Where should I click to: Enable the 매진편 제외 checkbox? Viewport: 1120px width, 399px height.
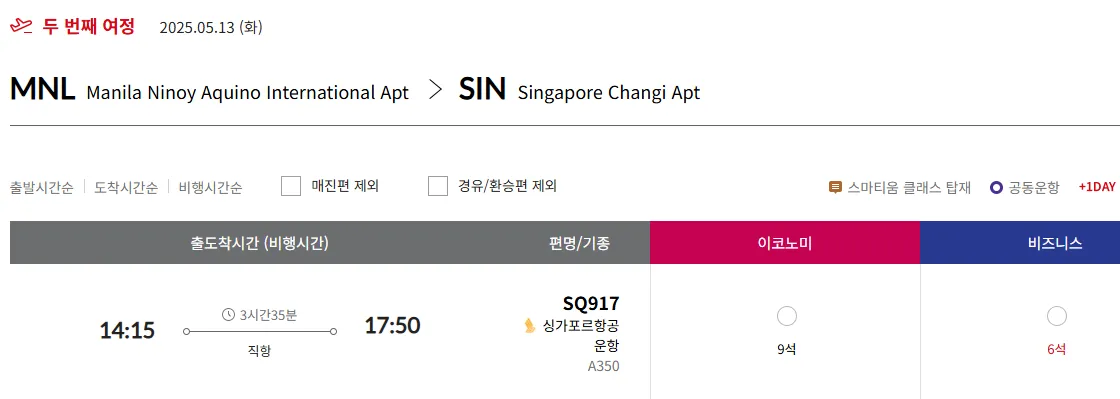coord(291,186)
